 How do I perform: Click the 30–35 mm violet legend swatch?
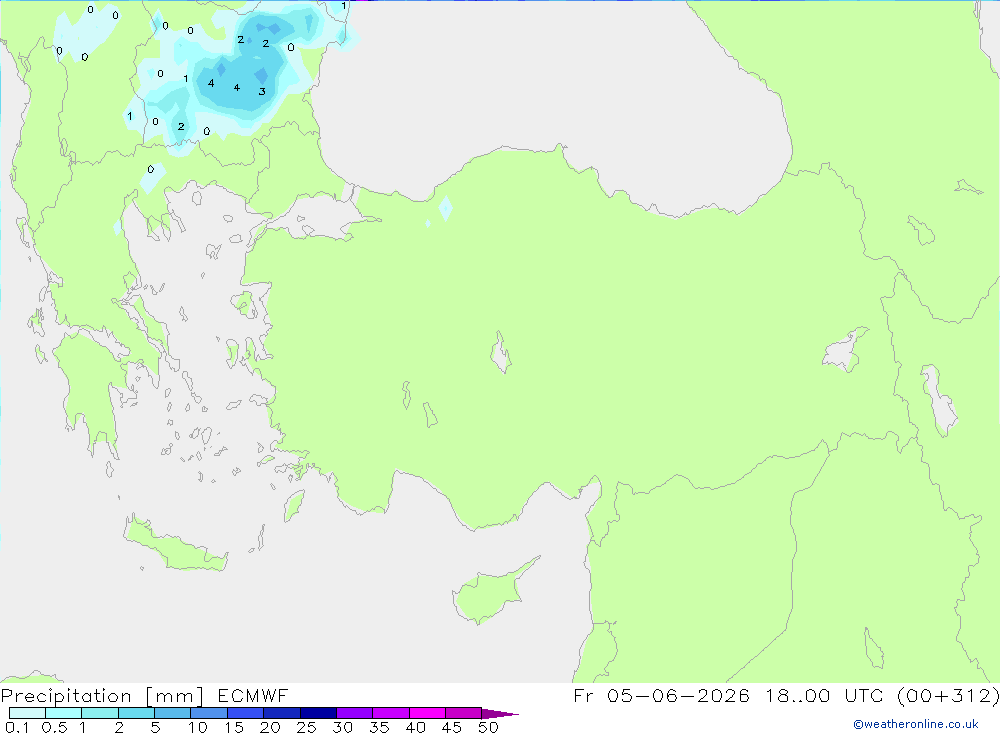[x=354, y=713]
